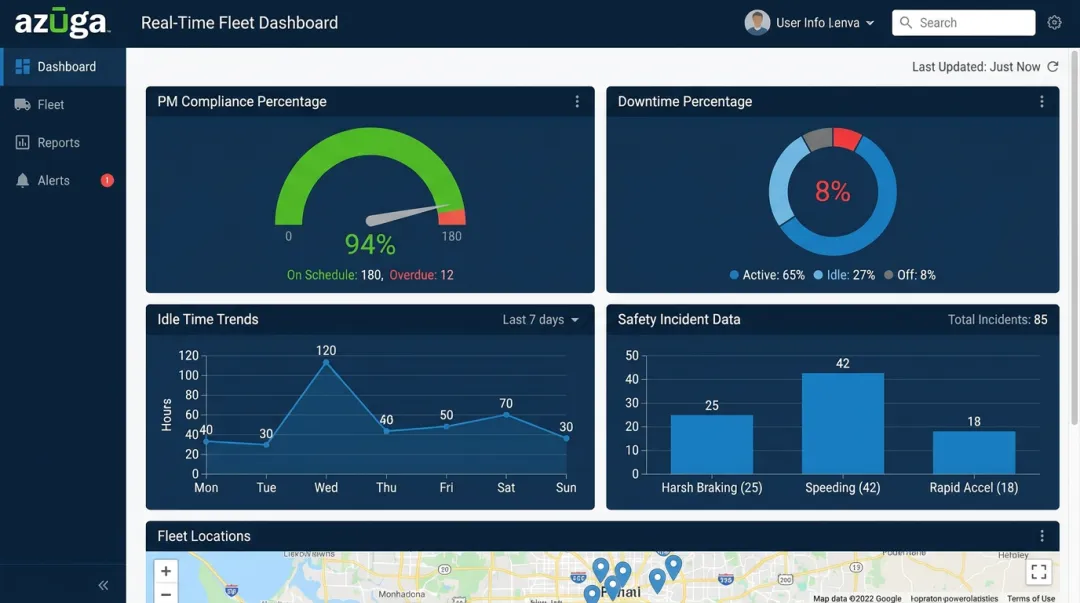The height and width of the screenshot is (603, 1080).
Task: Open settings gear icon
Action: [1055, 23]
